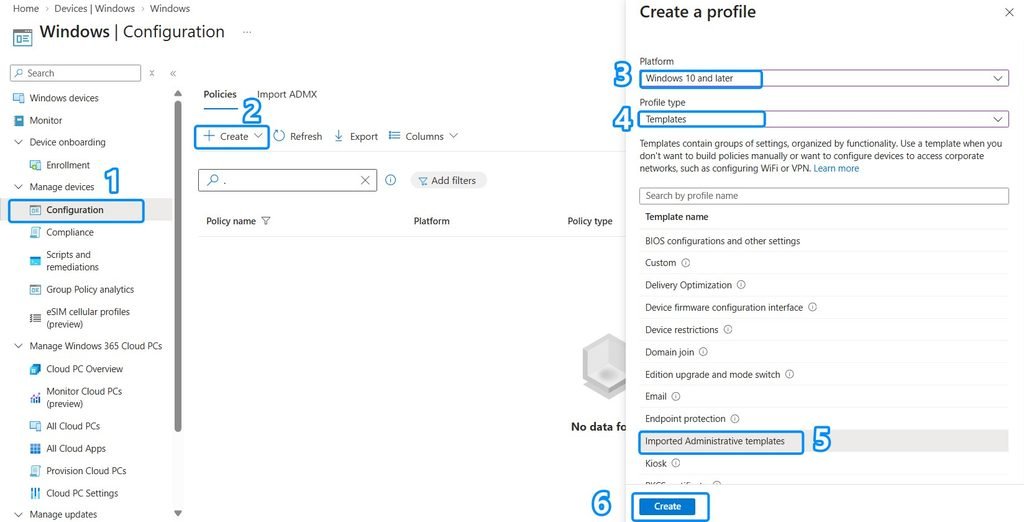Go to Home breadcrumb
This screenshot has height=522, width=1024.
(x=26, y=8)
